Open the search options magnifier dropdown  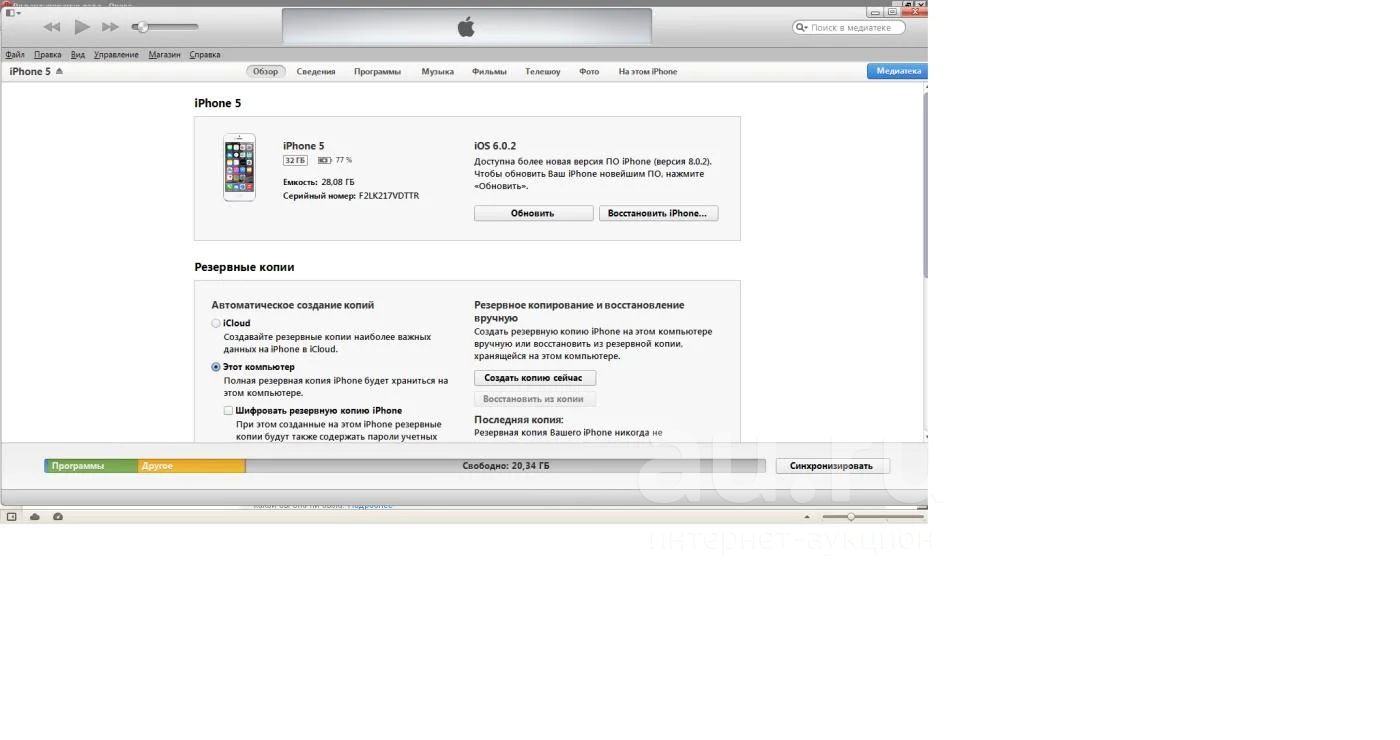coord(801,28)
